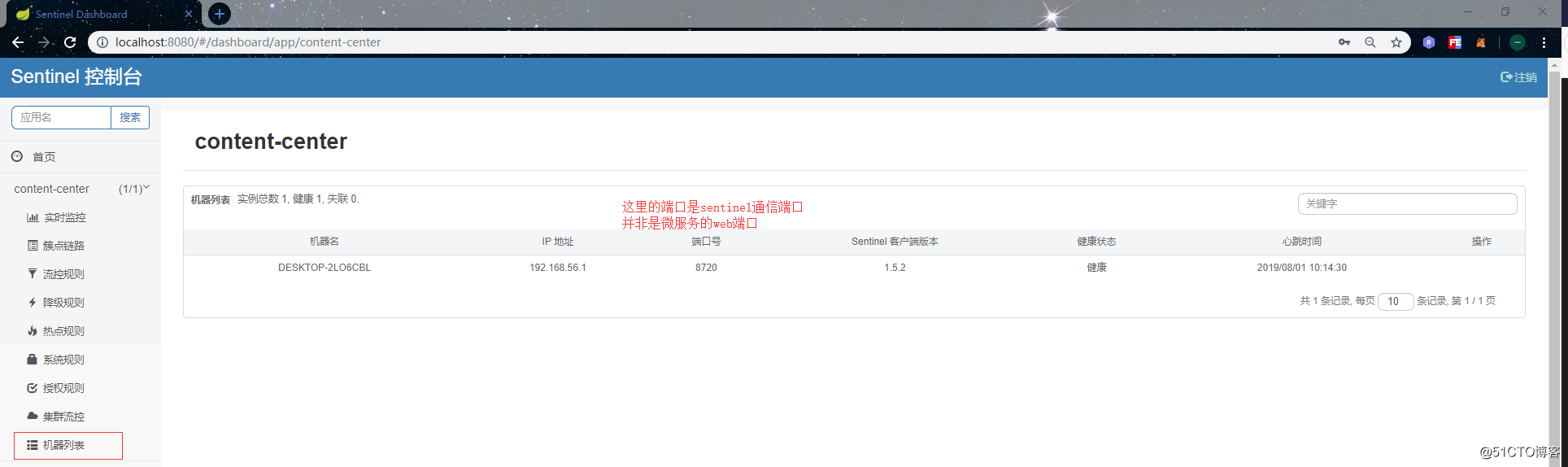Select heartbeat time 2019/08/01 10:14:30
Viewport: 1568px width, 467px height.
1301,268
